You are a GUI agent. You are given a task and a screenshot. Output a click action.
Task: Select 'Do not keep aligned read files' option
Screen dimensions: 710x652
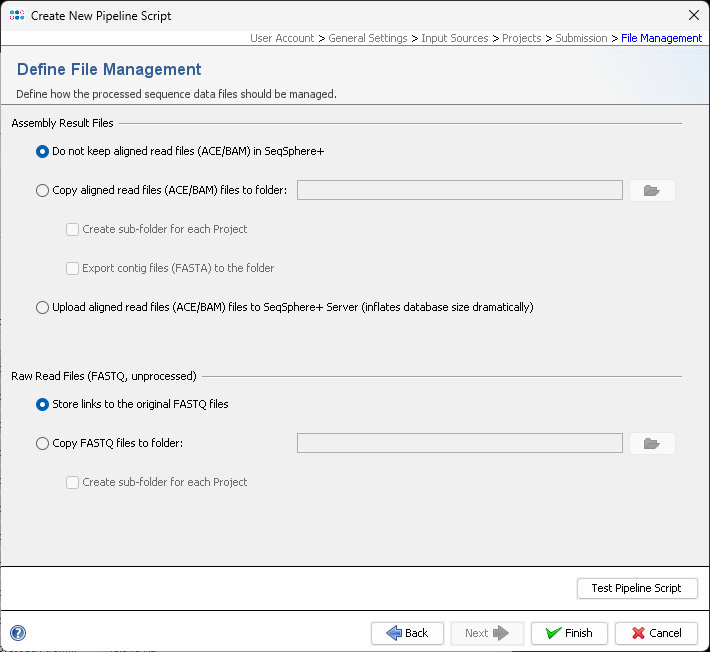point(42,152)
